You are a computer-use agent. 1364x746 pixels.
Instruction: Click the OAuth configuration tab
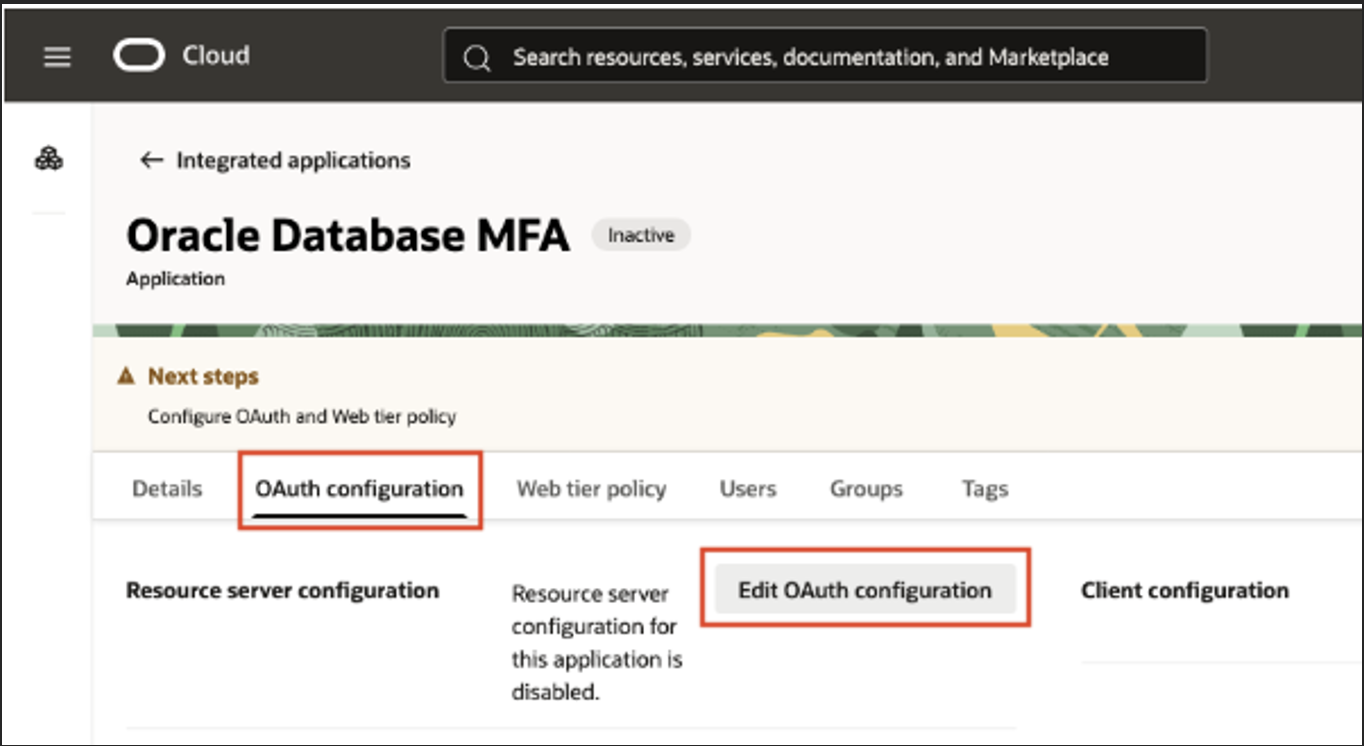pyautogui.click(x=360, y=490)
